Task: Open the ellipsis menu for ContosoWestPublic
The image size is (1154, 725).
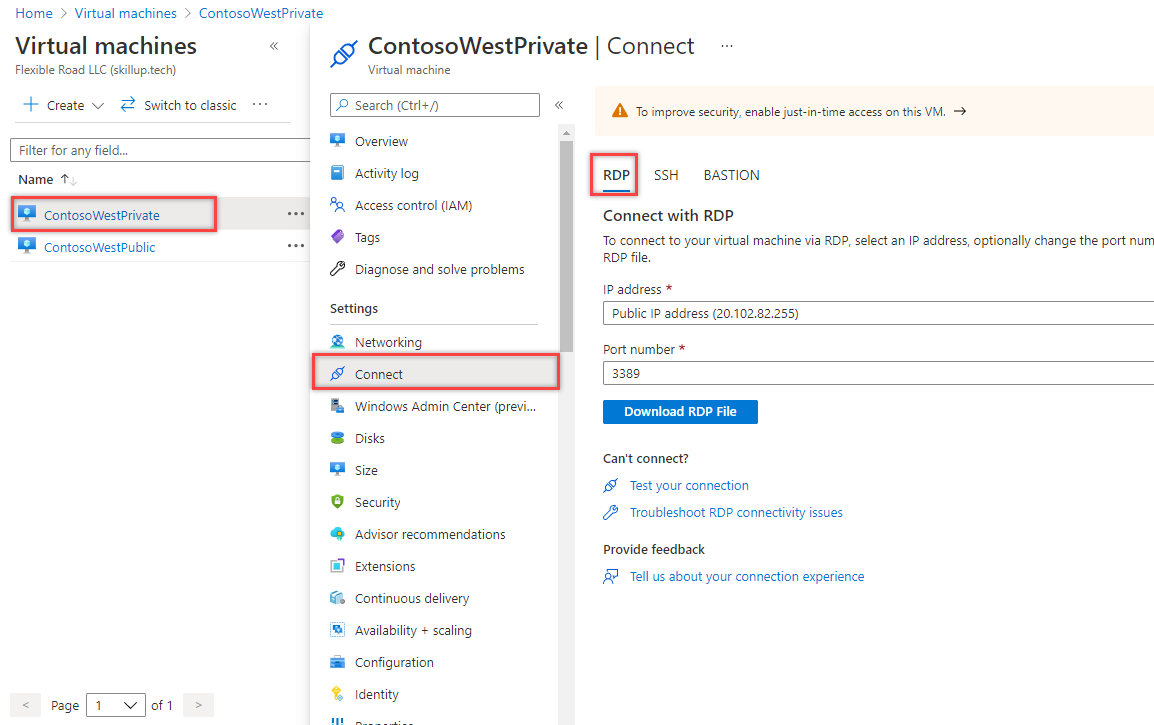Action: point(296,246)
